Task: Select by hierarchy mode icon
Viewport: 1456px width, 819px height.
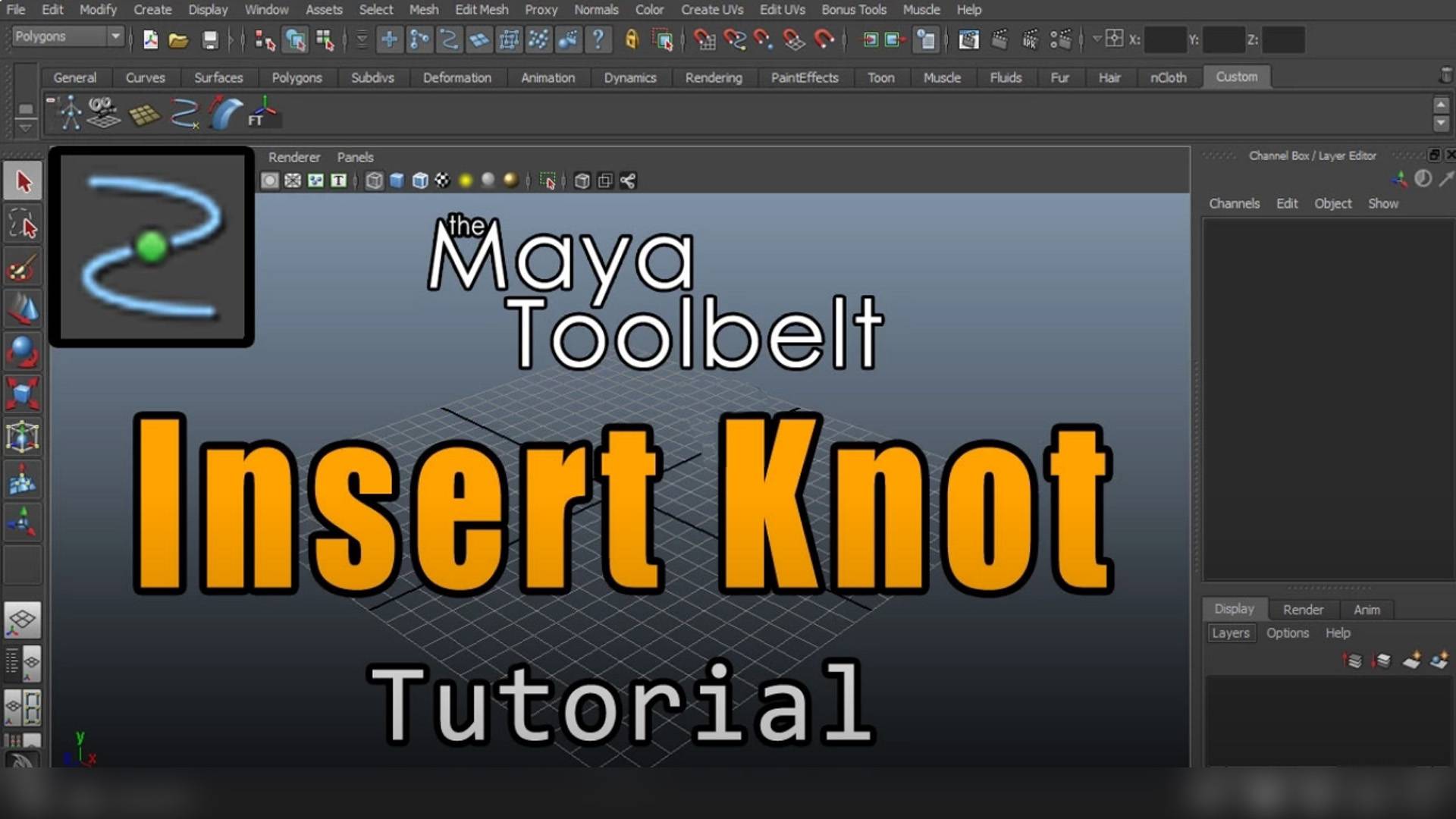Action: pos(264,39)
